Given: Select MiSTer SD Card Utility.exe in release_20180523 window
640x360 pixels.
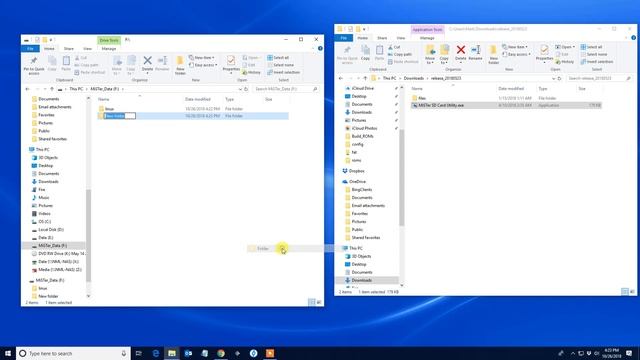Looking at the screenshot, I should tap(506, 105).
